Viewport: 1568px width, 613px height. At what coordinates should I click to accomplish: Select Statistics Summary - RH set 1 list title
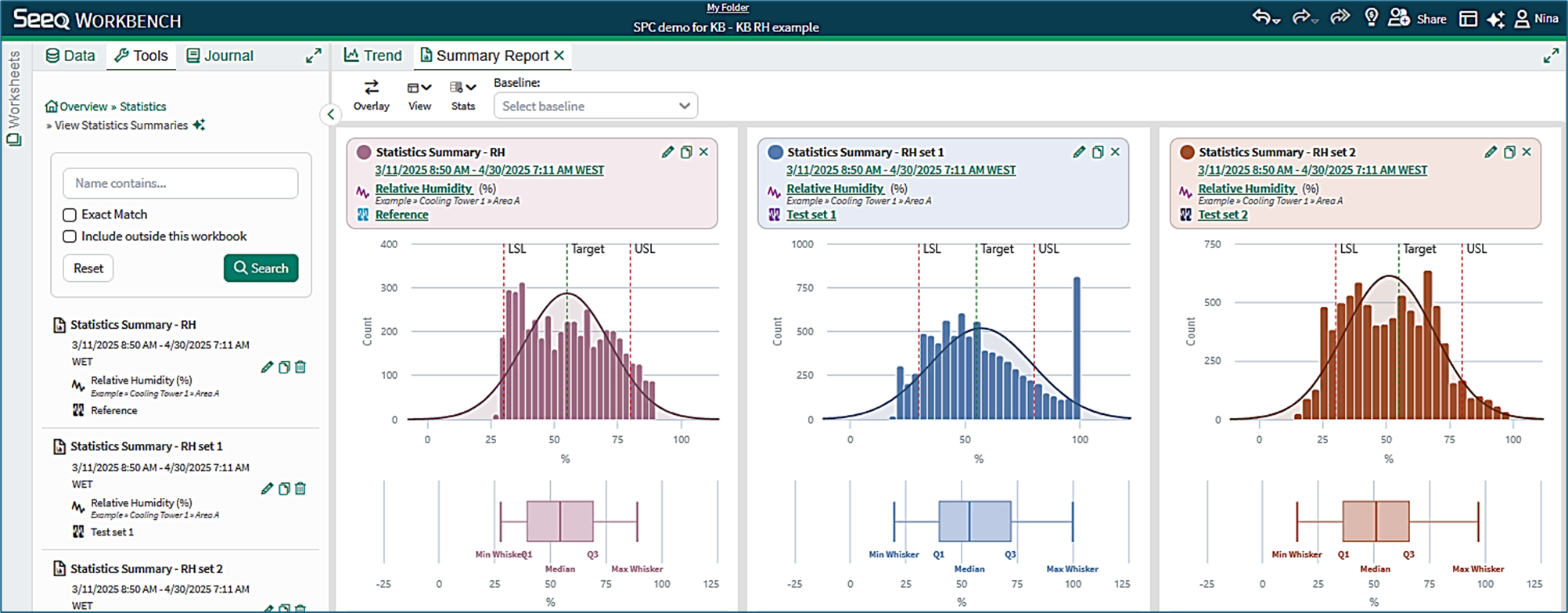146,446
